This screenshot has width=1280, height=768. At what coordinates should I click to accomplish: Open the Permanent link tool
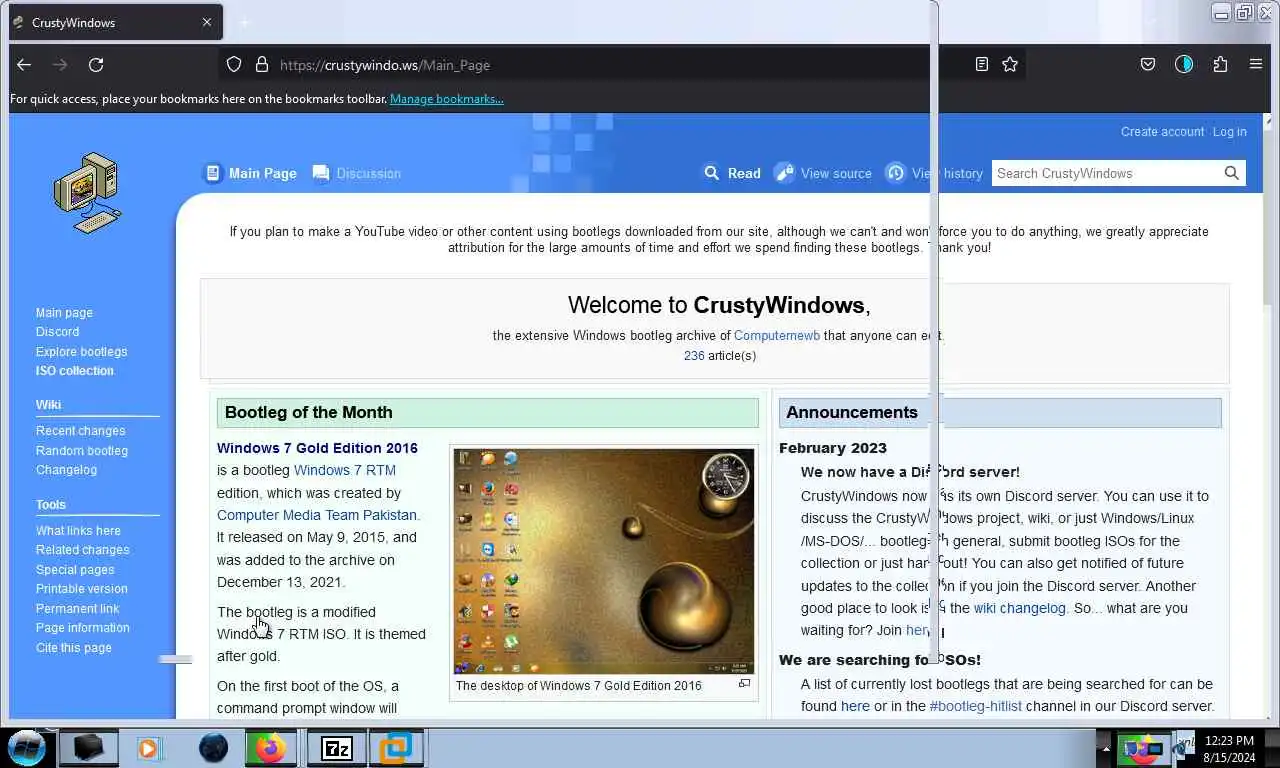tap(77, 609)
